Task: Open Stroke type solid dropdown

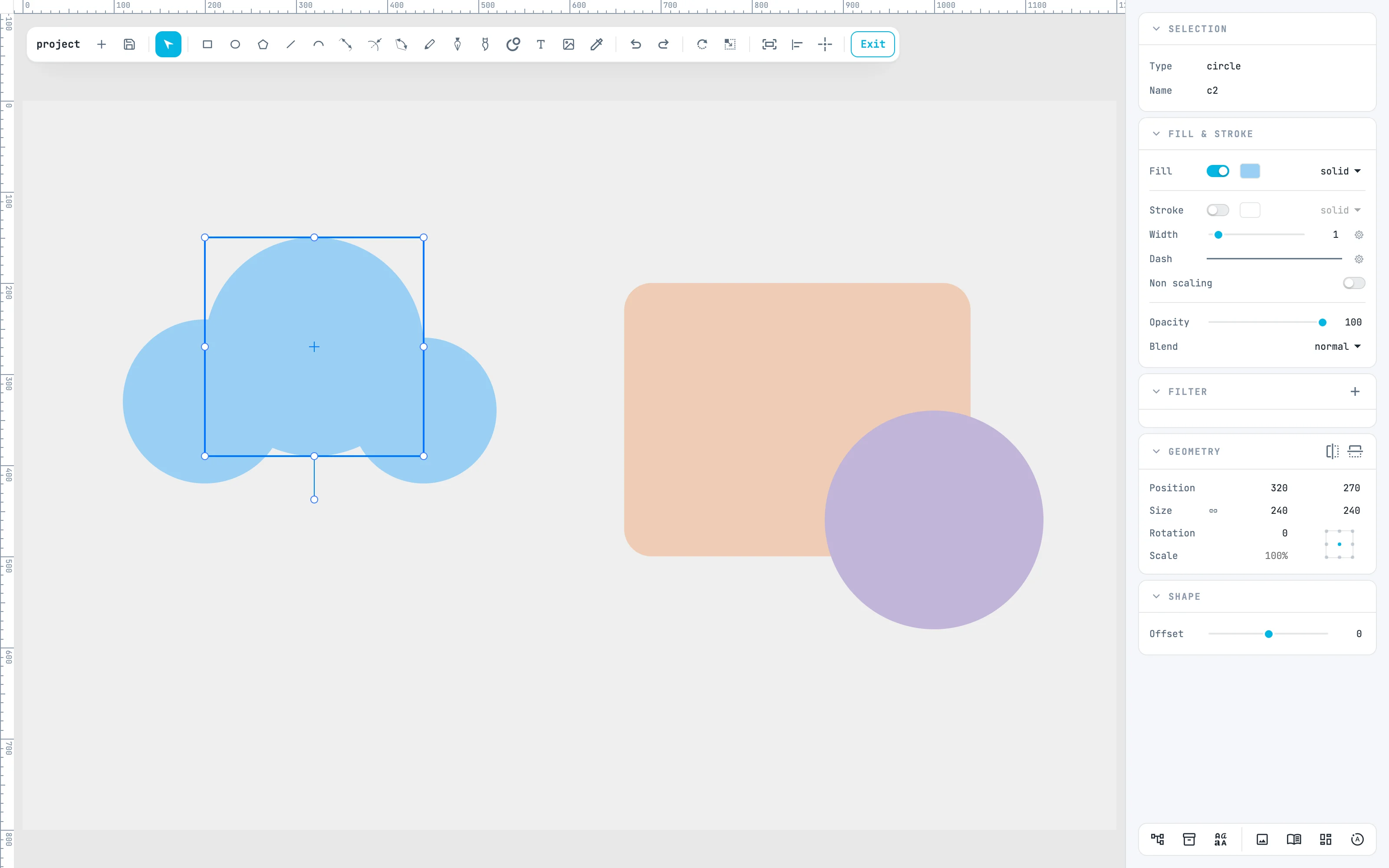Action: tap(1340, 210)
